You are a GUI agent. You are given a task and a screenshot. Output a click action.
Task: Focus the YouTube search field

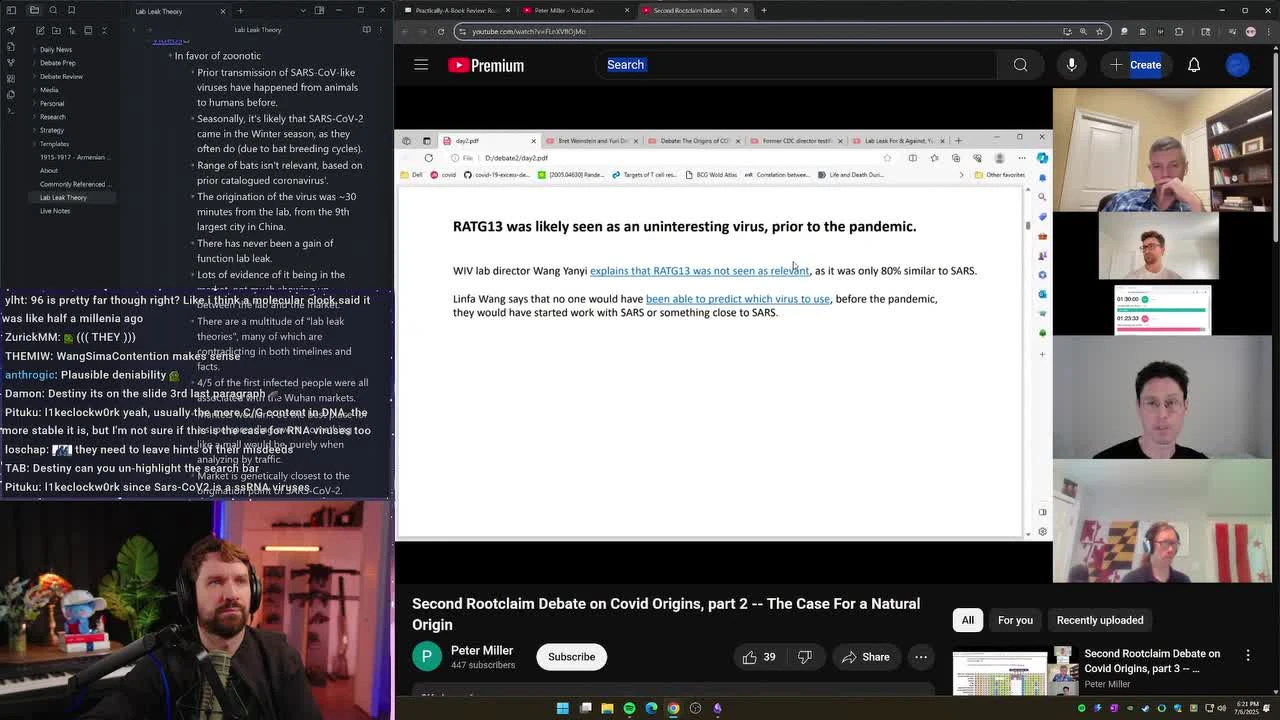click(796, 65)
